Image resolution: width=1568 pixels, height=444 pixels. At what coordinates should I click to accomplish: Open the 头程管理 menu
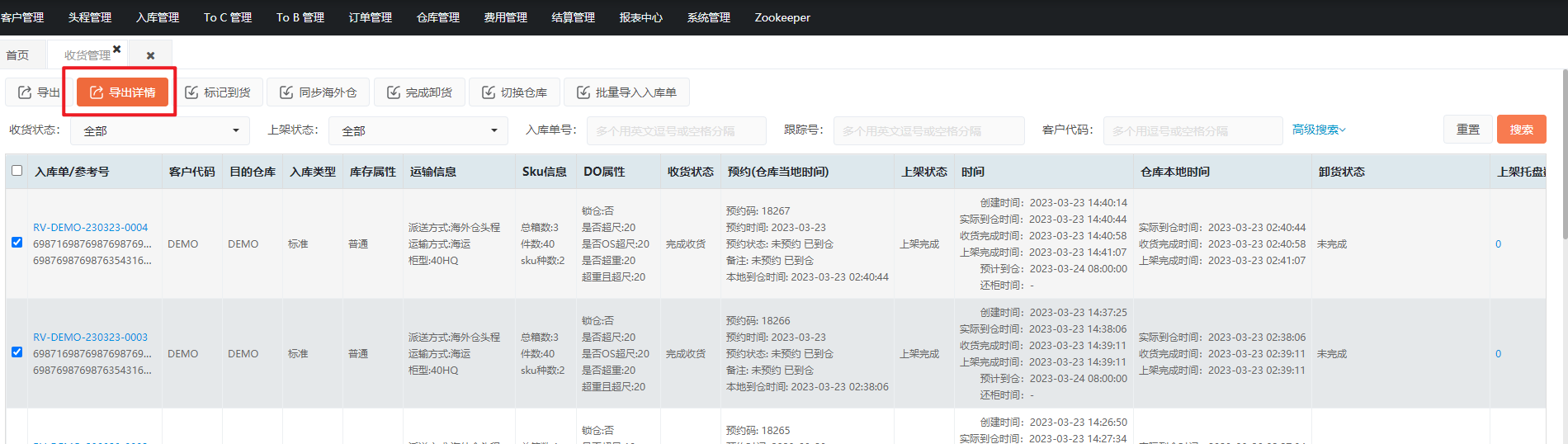pos(90,17)
